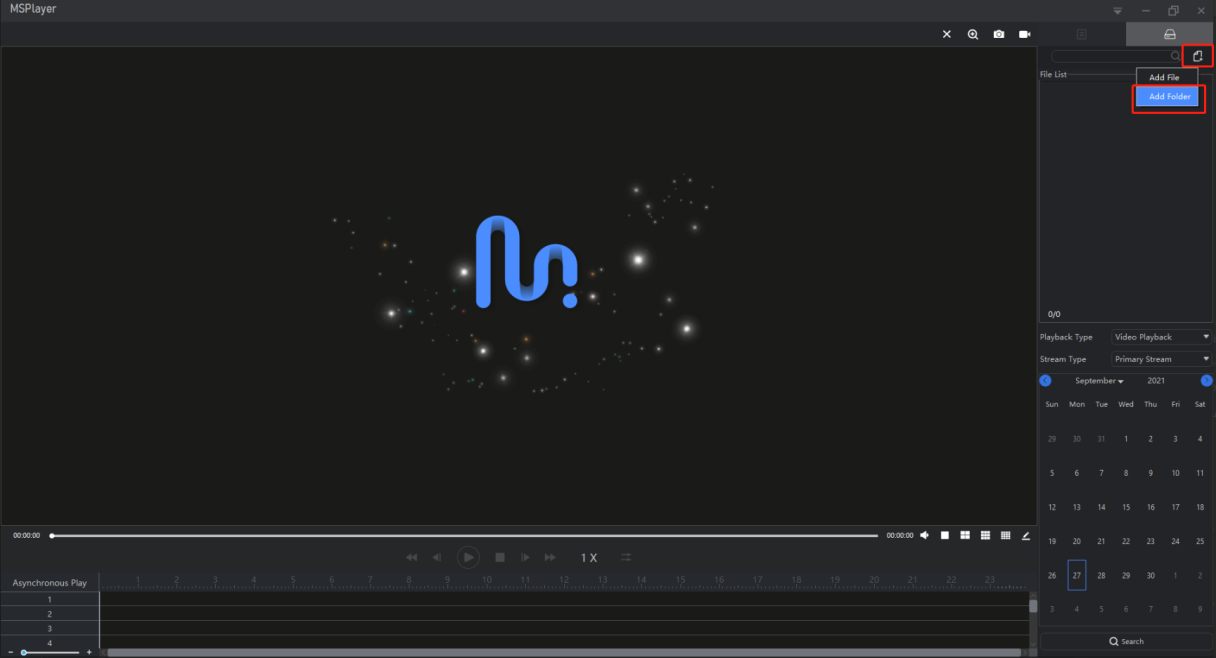Viewport: 1216px width, 658px height.
Task: Choose Add Folder from the popup menu
Action: (1169, 97)
